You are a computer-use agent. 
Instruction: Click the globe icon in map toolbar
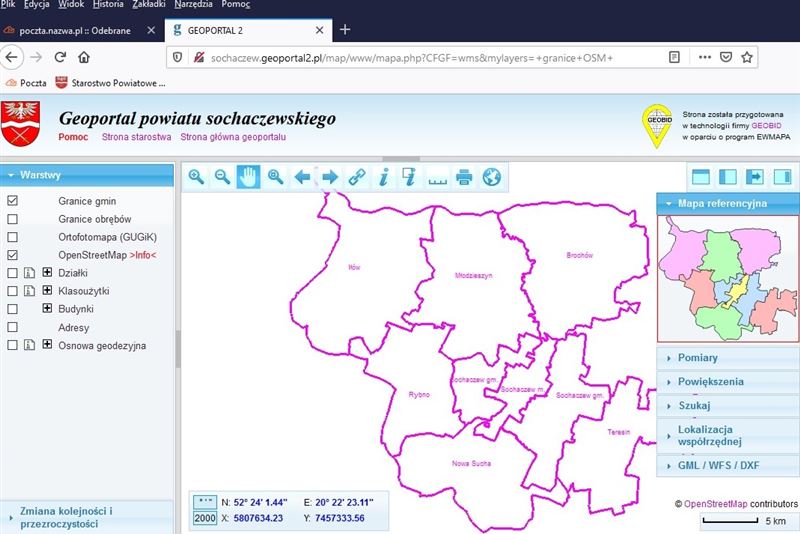tap(491, 177)
